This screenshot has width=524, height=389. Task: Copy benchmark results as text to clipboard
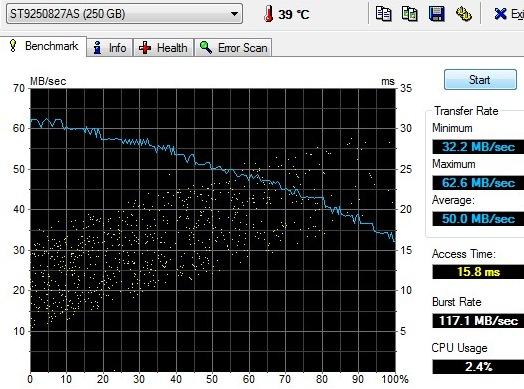[383, 14]
